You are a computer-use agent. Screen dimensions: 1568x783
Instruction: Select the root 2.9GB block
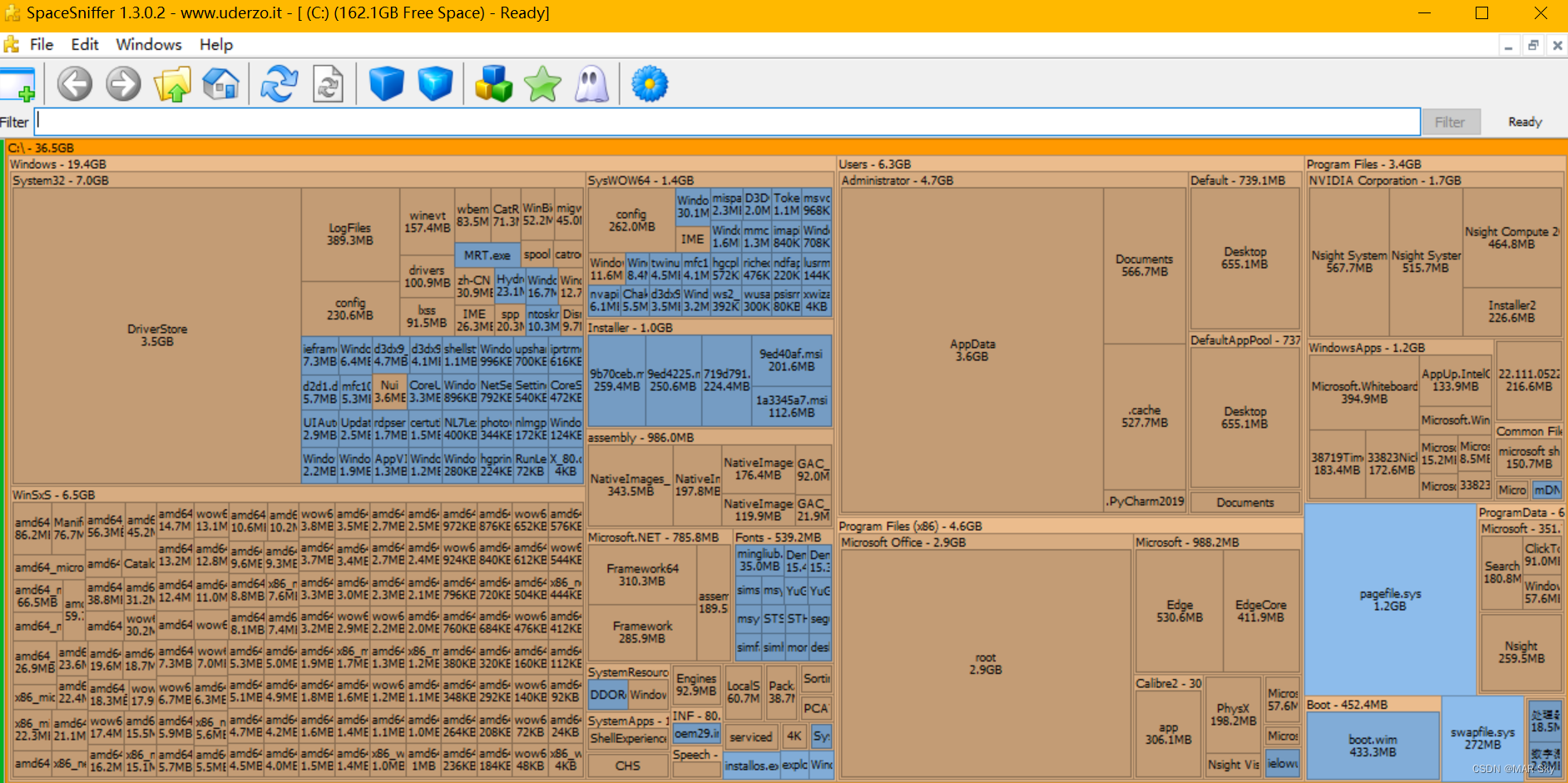point(986,663)
